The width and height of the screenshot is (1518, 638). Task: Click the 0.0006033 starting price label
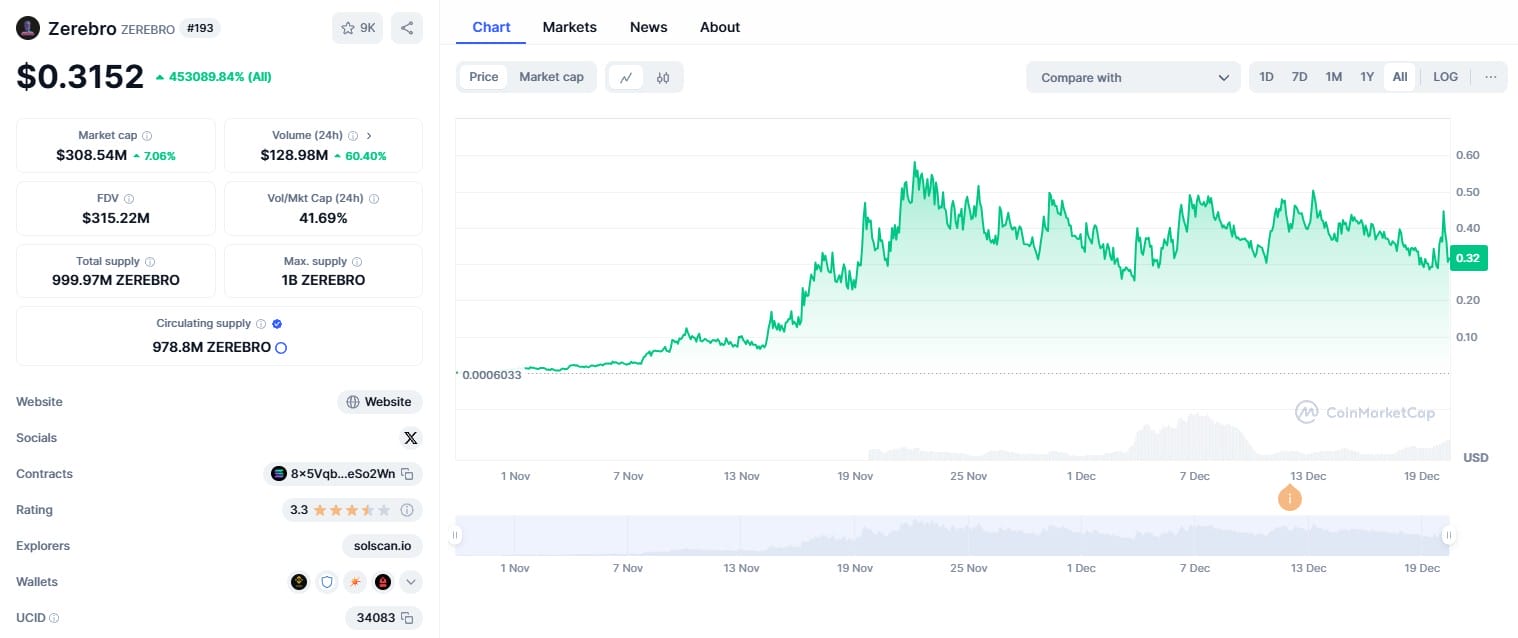(491, 375)
